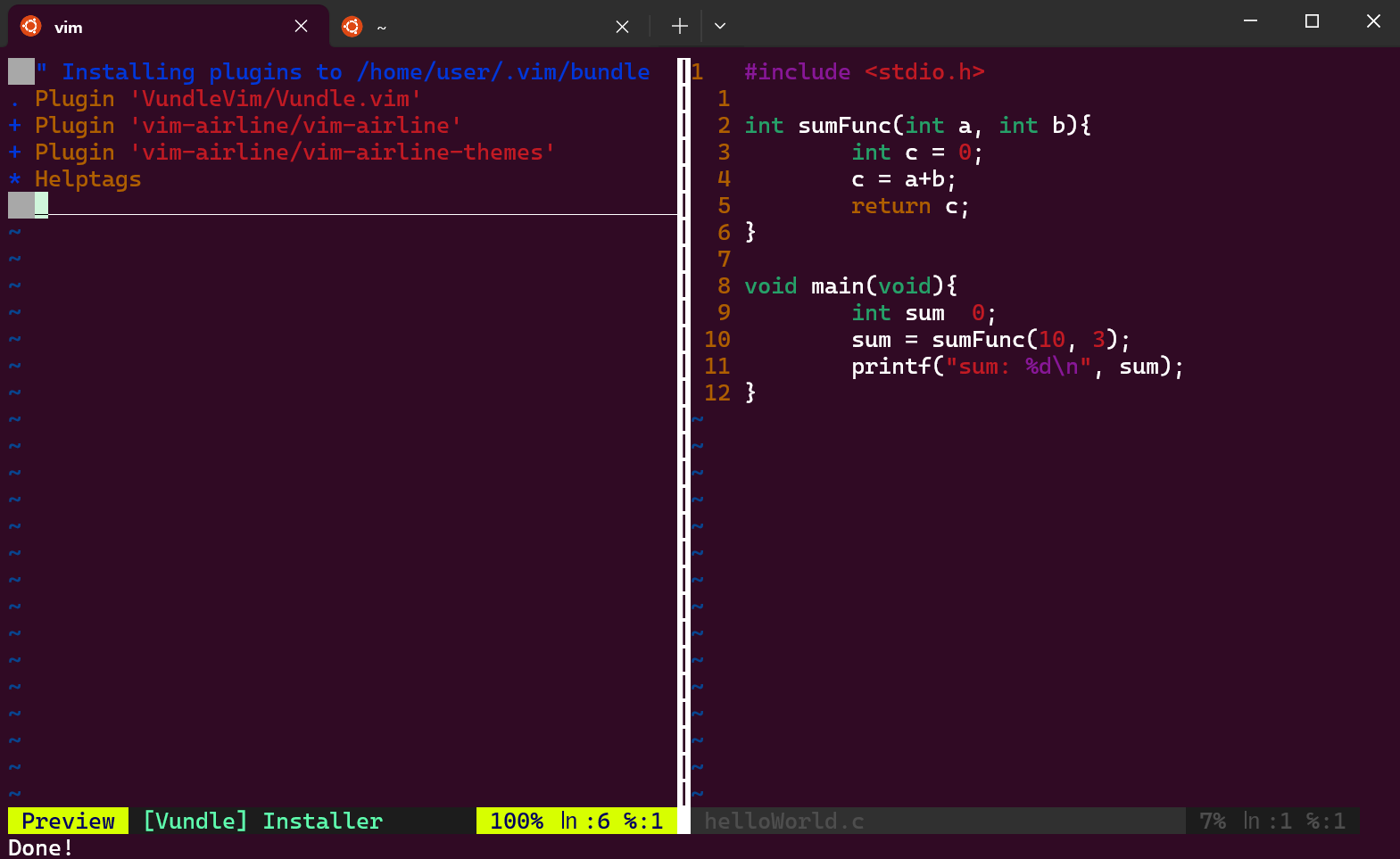Switch to the vim terminal tab
1400x859 pixels.
[169, 27]
